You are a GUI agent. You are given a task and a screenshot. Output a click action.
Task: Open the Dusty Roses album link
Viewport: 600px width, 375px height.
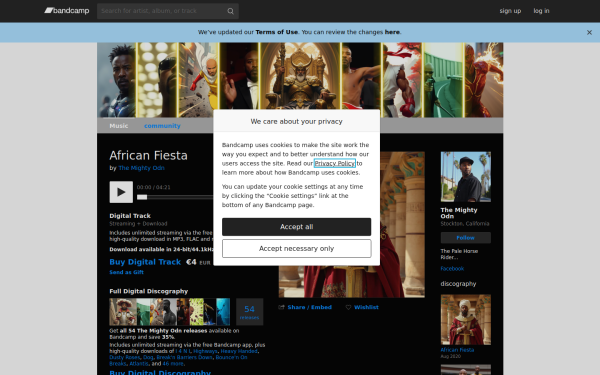tap(124, 357)
